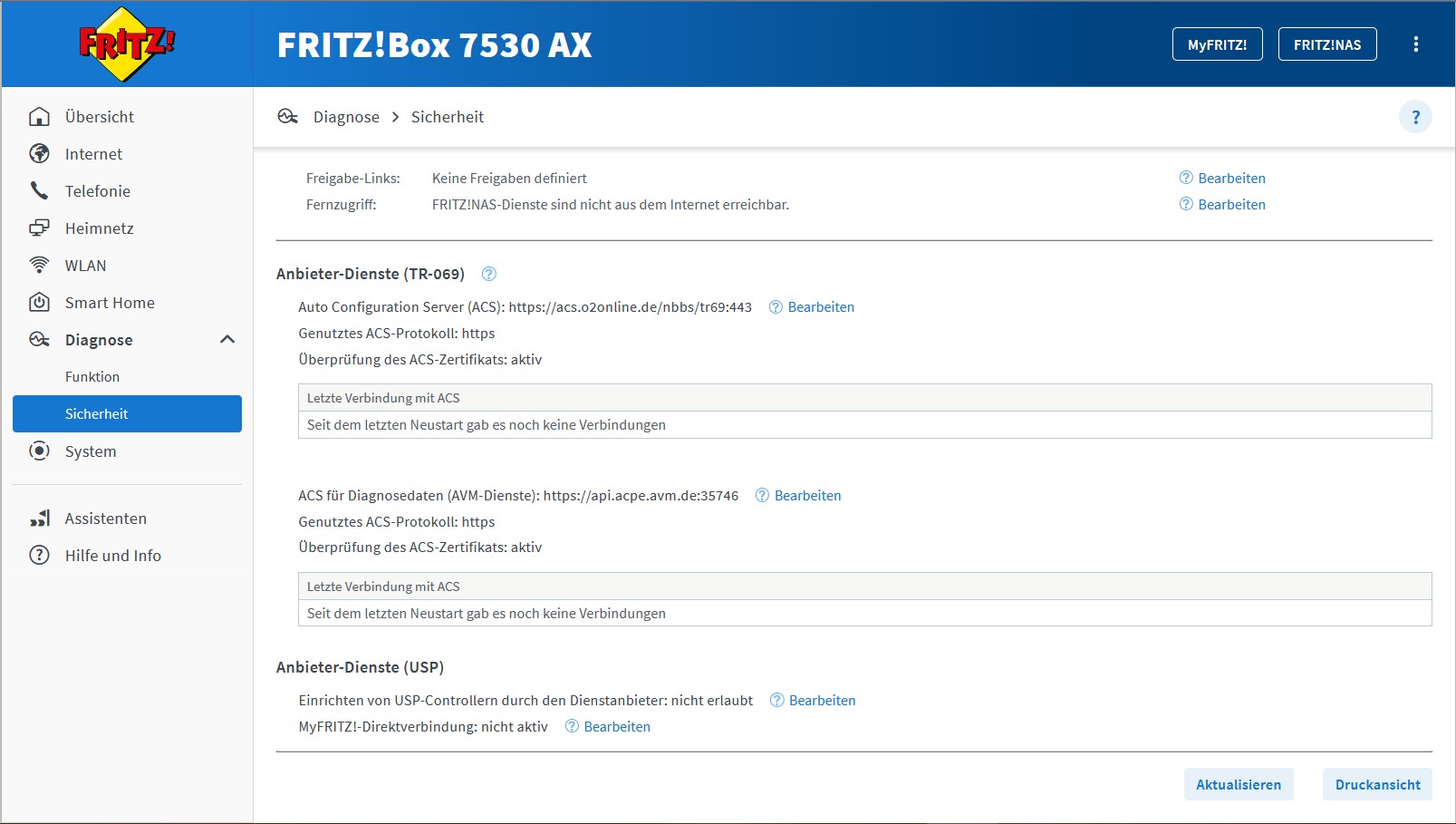Click help icon beside ACS für Diagnosedaten Bearbeiten
1456x824 pixels.
click(x=762, y=495)
